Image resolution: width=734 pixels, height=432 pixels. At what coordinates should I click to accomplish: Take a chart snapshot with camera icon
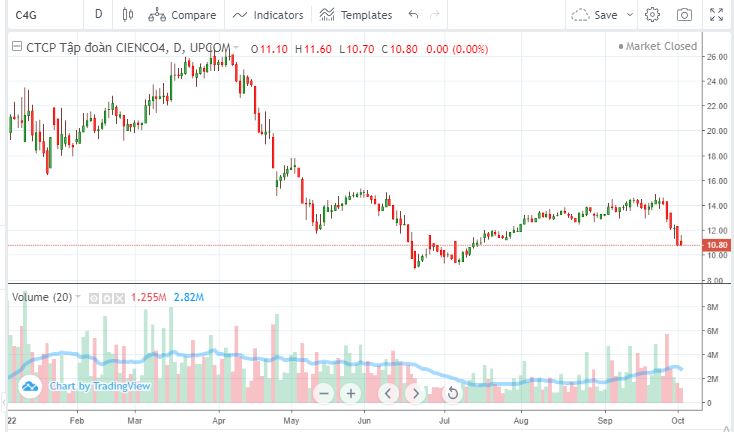684,15
